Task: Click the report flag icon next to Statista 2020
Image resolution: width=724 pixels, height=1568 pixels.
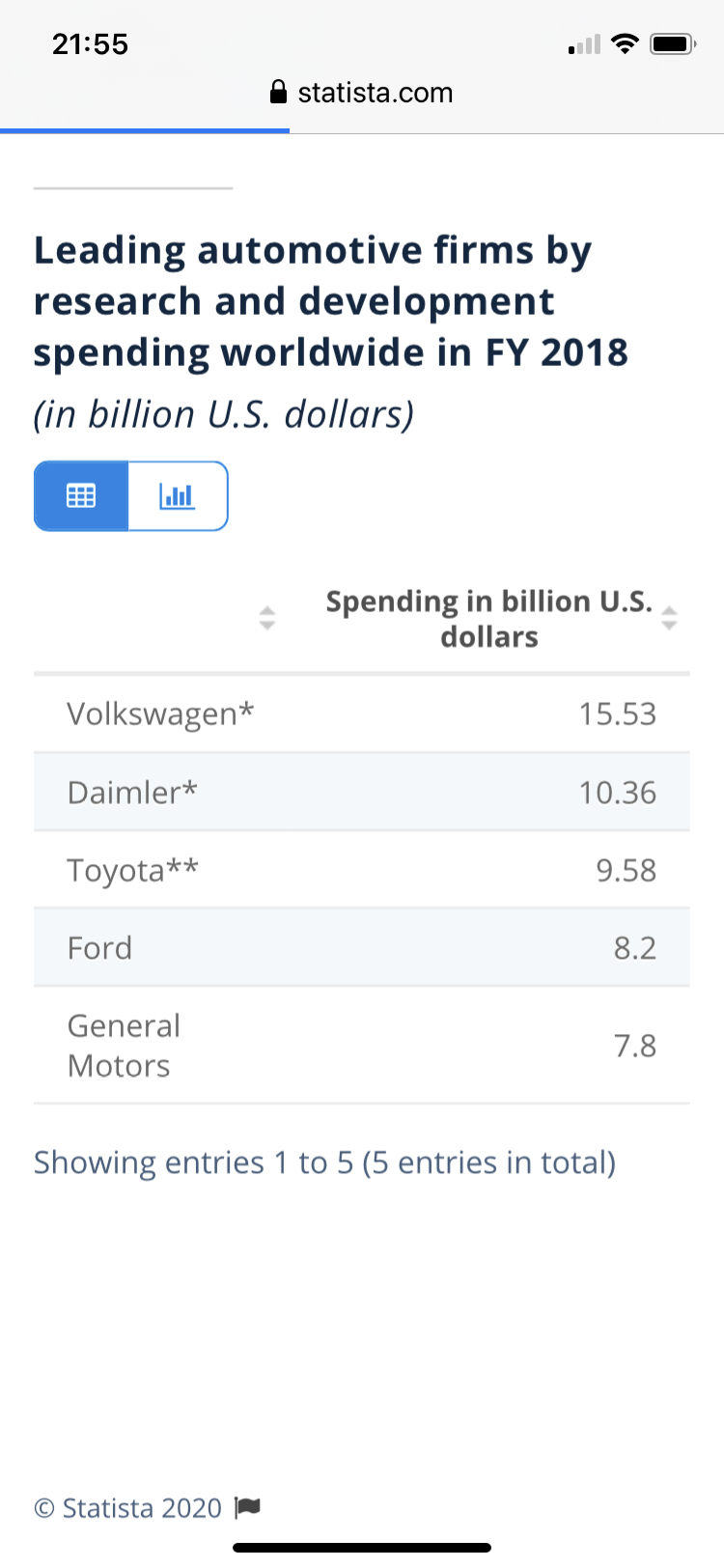Action: (x=248, y=1507)
